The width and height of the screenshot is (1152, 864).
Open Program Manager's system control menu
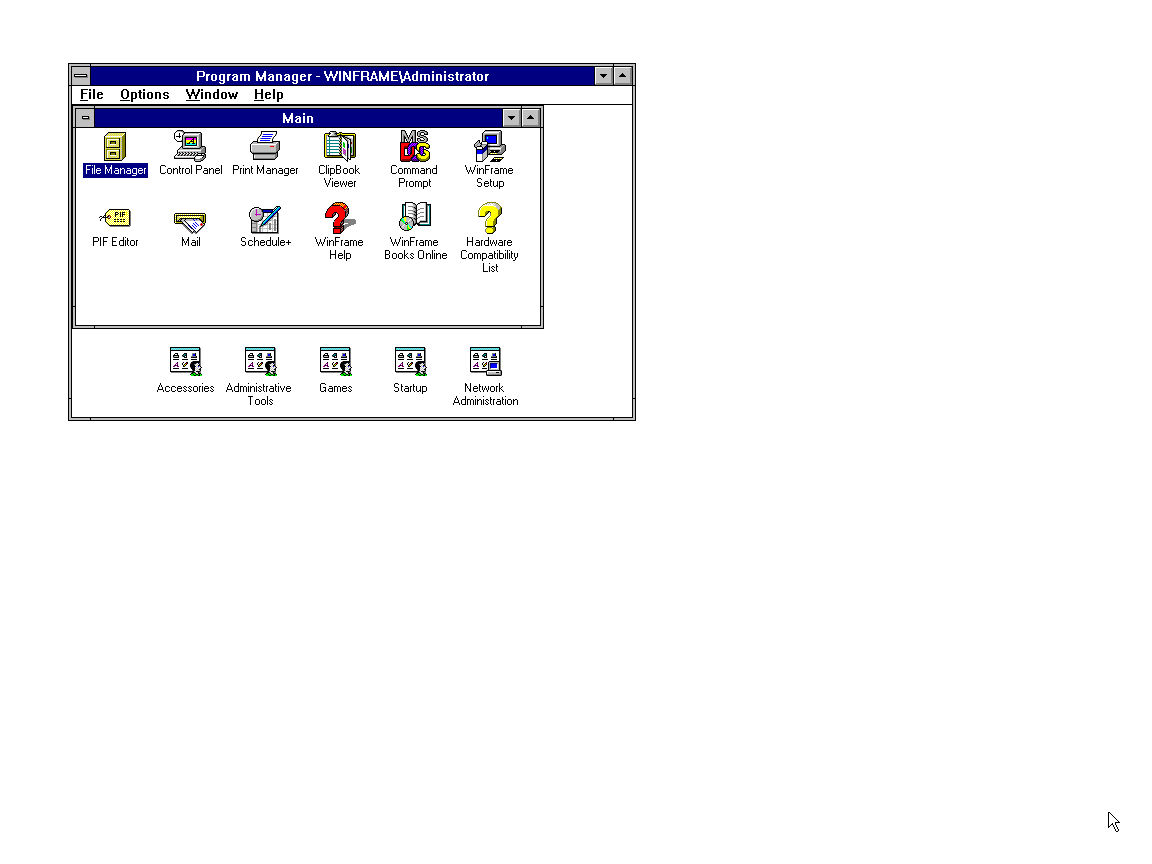(x=81, y=76)
